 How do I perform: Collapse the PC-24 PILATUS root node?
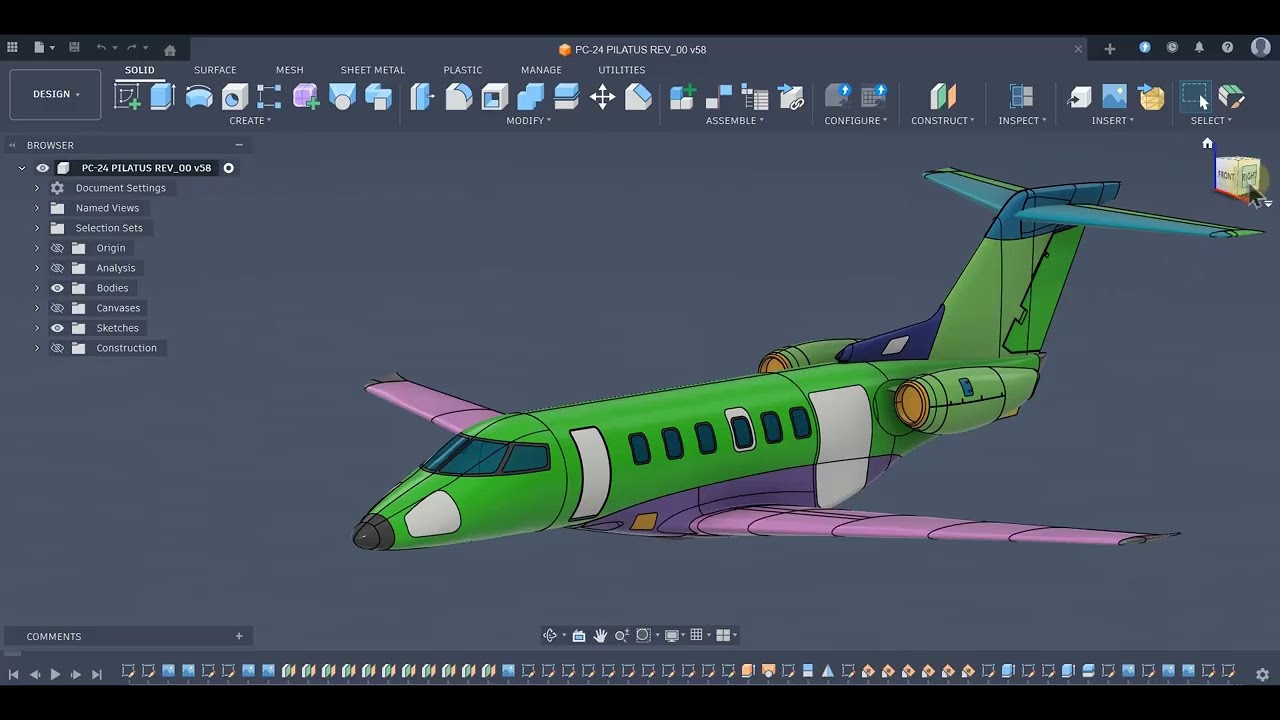tap(22, 168)
